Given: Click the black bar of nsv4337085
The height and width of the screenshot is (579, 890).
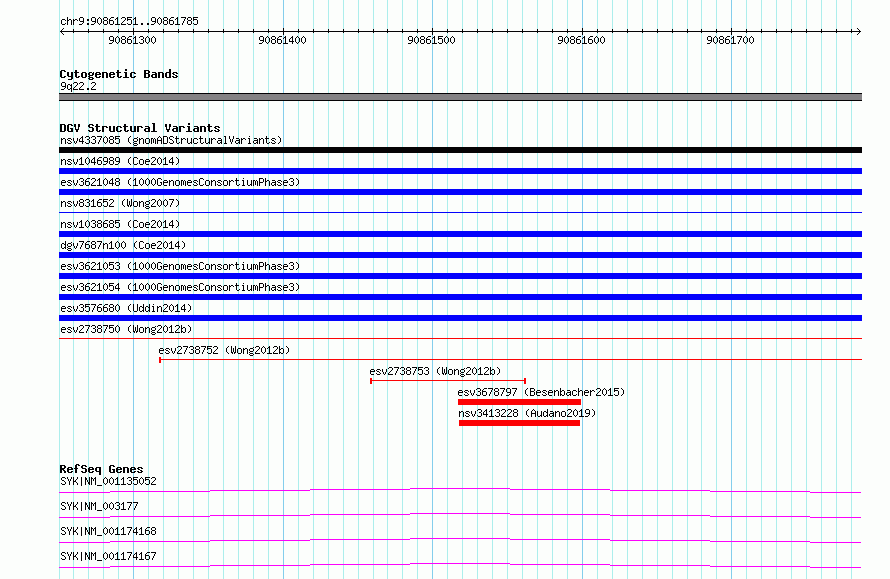Looking at the screenshot, I should click(x=460, y=150).
